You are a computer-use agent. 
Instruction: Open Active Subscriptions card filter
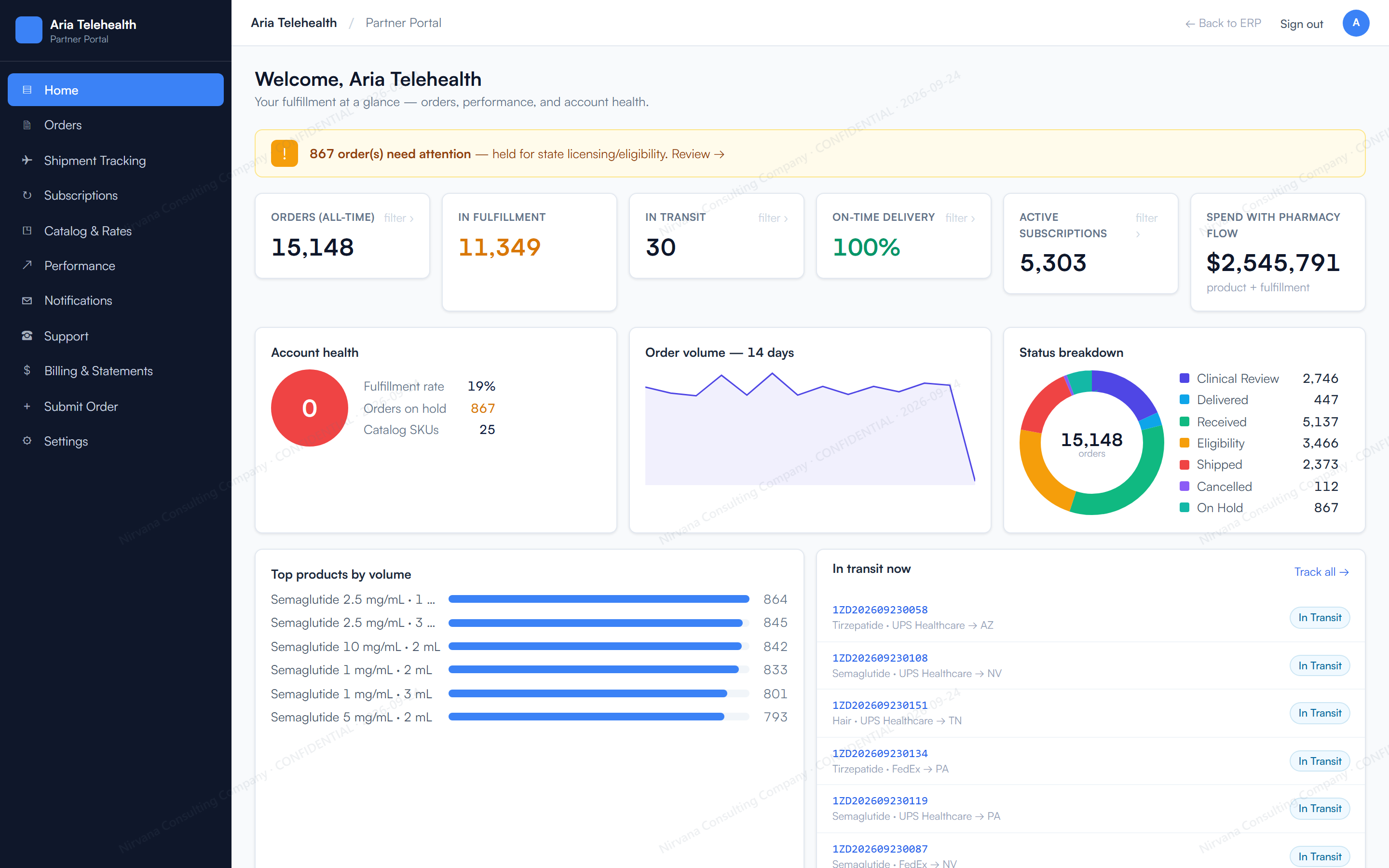click(1146, 226)
